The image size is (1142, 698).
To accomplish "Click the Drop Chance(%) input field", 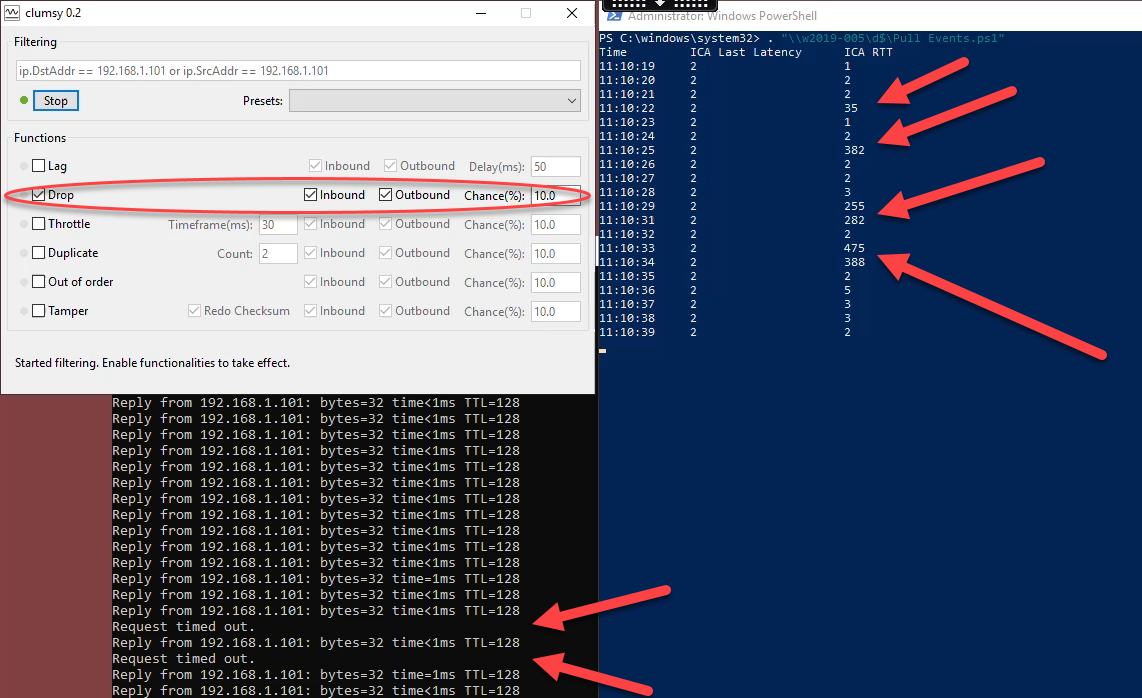I will click(x=556, y=195).
